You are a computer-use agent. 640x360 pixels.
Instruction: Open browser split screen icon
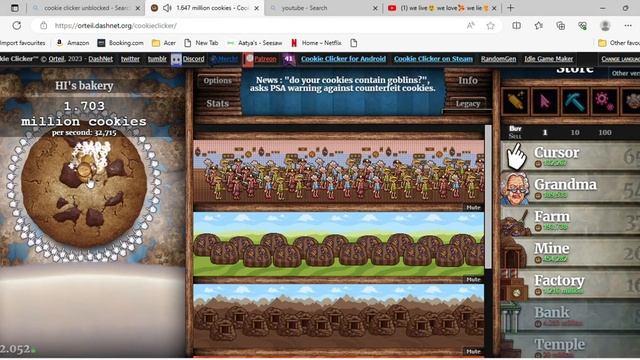pyautogui.click(x=516, y=26)
